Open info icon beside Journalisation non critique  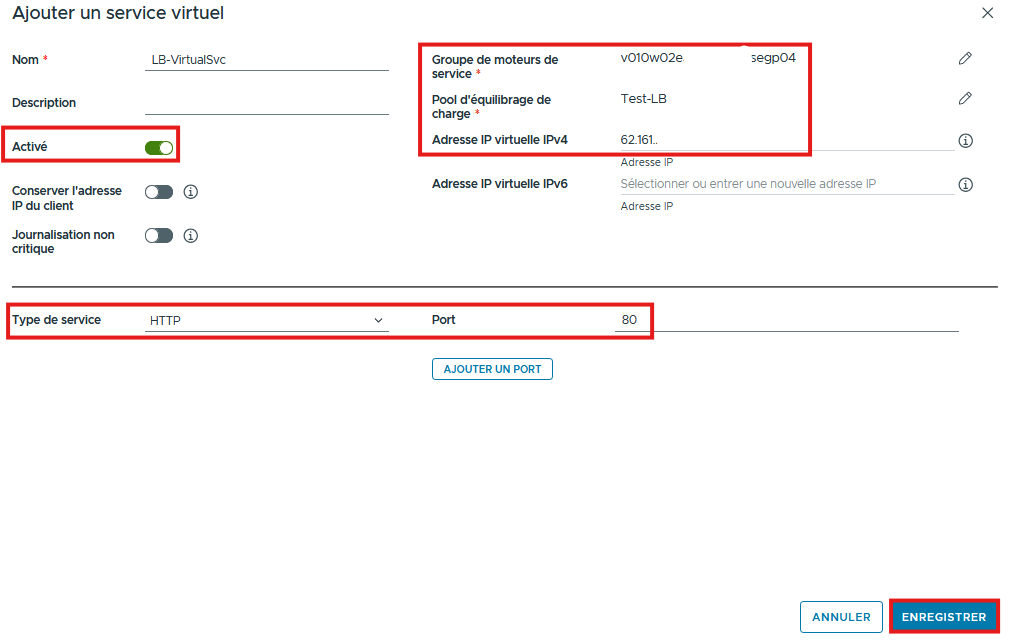pos(191,236)
